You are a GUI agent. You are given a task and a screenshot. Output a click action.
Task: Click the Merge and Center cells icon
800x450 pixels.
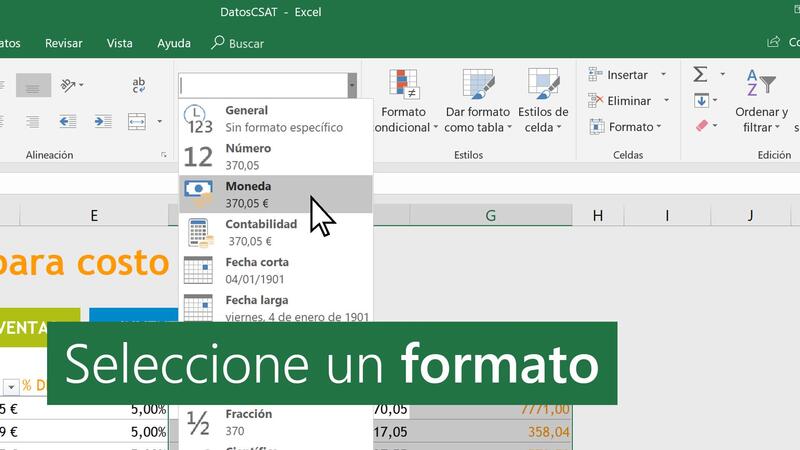point(137,122)
